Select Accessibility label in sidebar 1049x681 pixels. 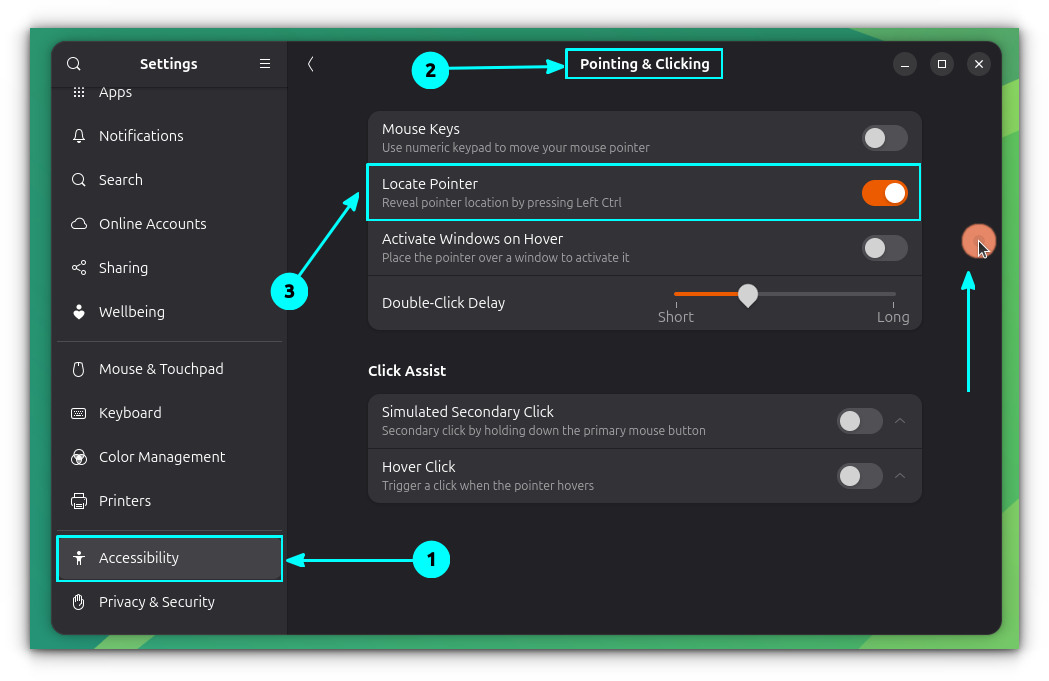point(138,558)
